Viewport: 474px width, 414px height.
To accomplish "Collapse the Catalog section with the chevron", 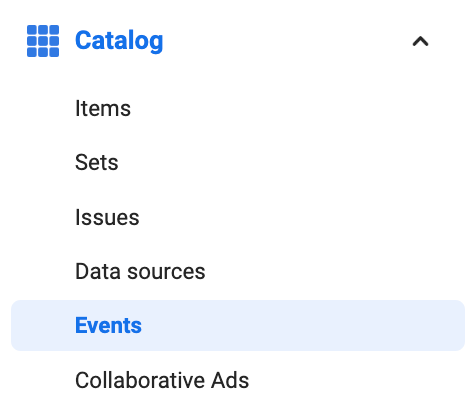I will (420, 41).
